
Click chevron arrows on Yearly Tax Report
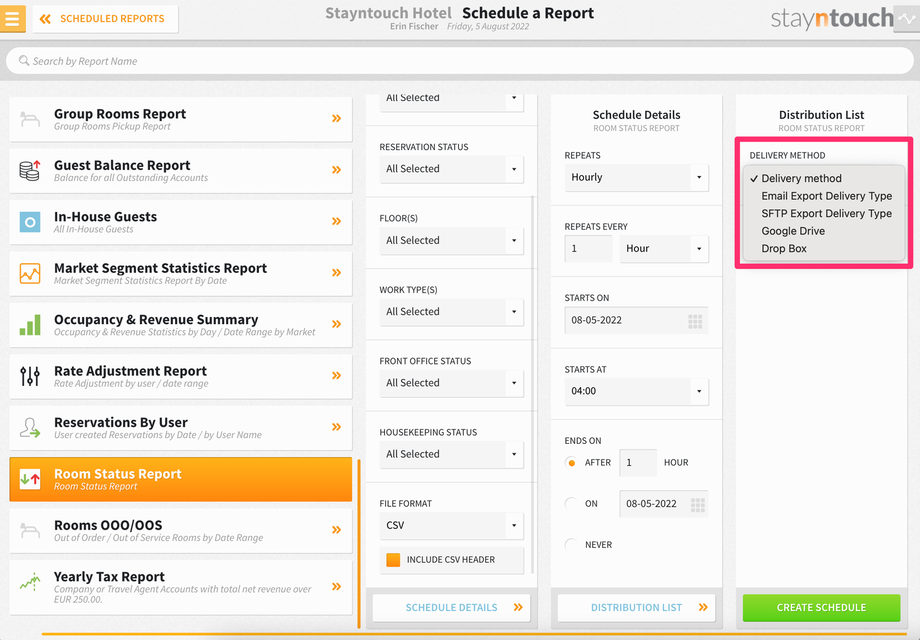click(x=336, y=587)
